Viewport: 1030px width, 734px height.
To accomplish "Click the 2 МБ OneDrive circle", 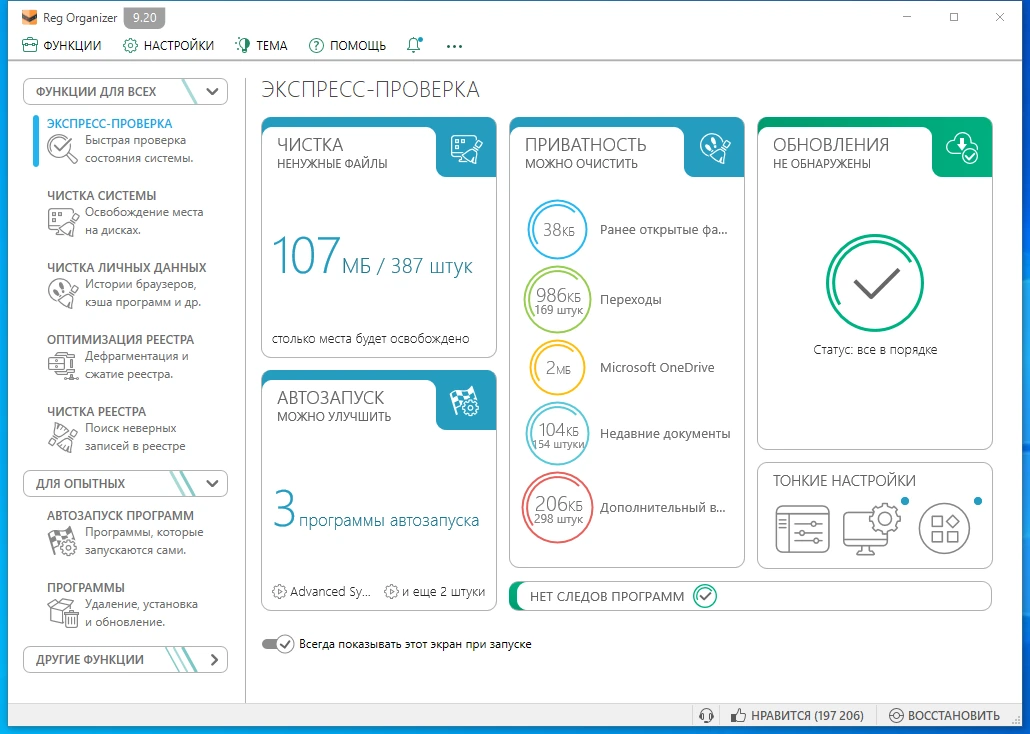I will coord(557,368).
